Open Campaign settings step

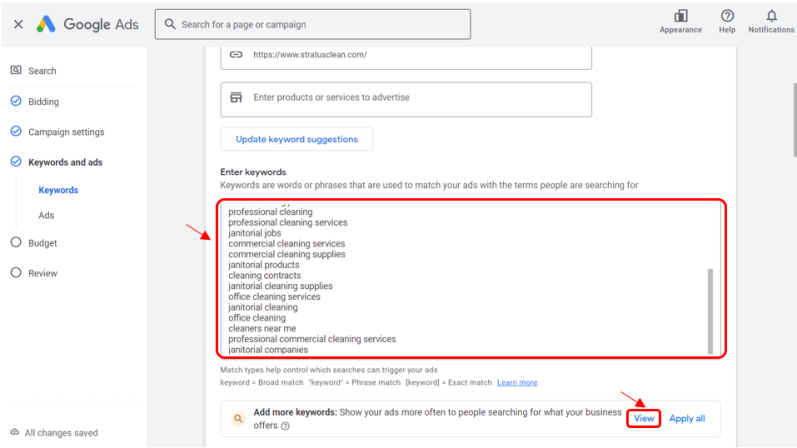tap(66, 132)
